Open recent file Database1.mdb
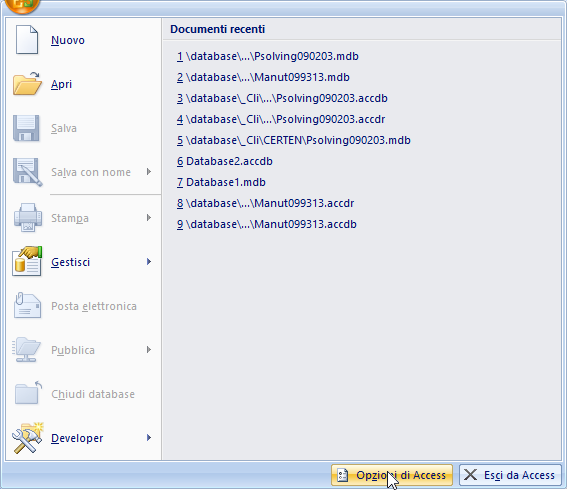The image size is (567, 490). [221, 182]
